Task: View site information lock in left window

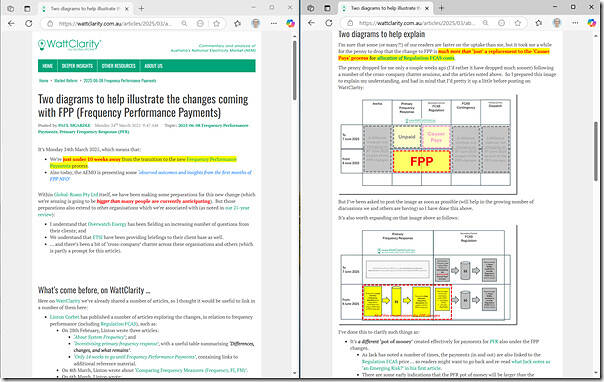Action: 50,23
